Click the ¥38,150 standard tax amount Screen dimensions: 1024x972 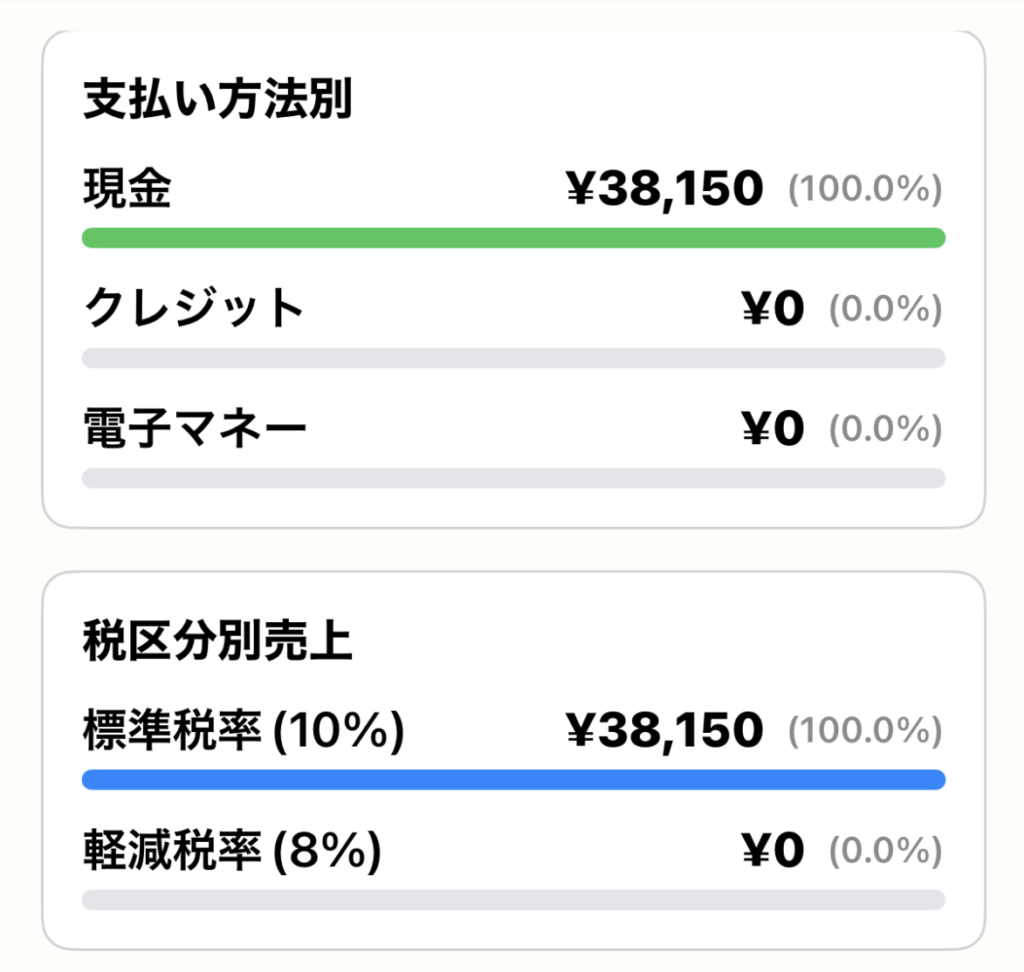[660, 730]
